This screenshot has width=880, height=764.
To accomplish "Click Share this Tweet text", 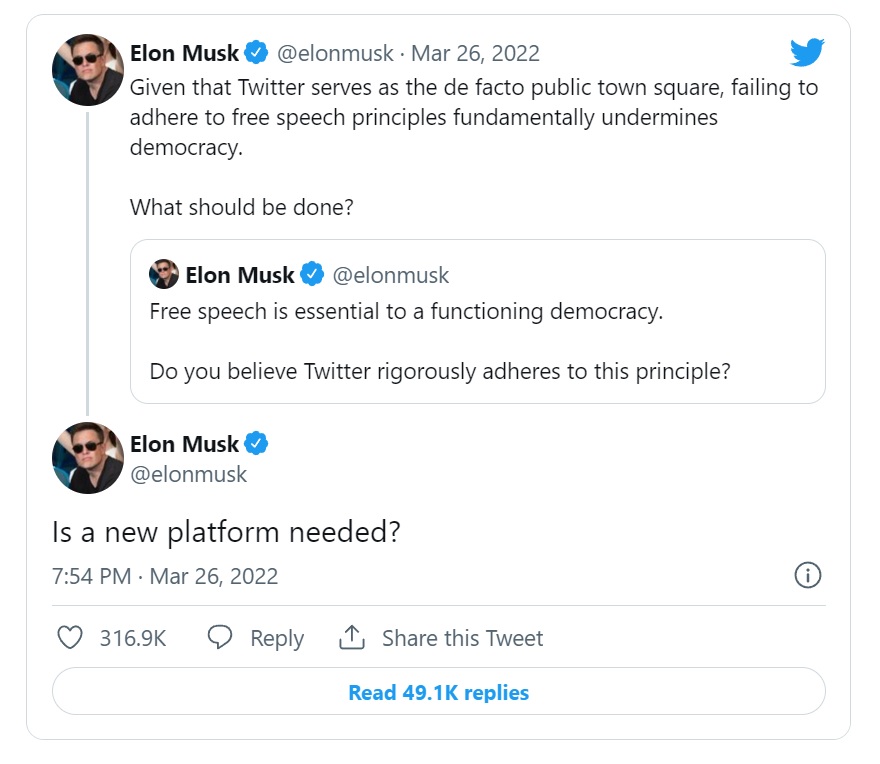I will point(462,638).
